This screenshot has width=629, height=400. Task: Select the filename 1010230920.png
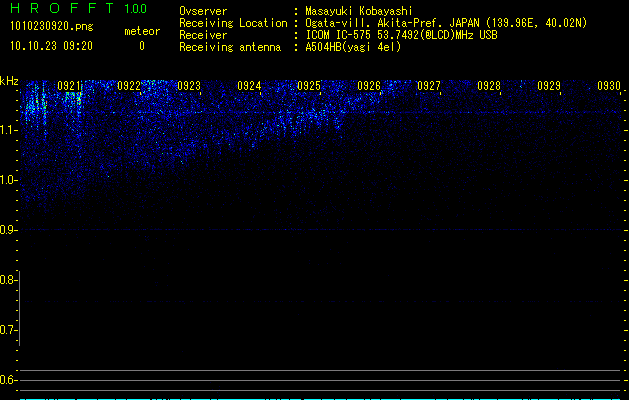52,26
